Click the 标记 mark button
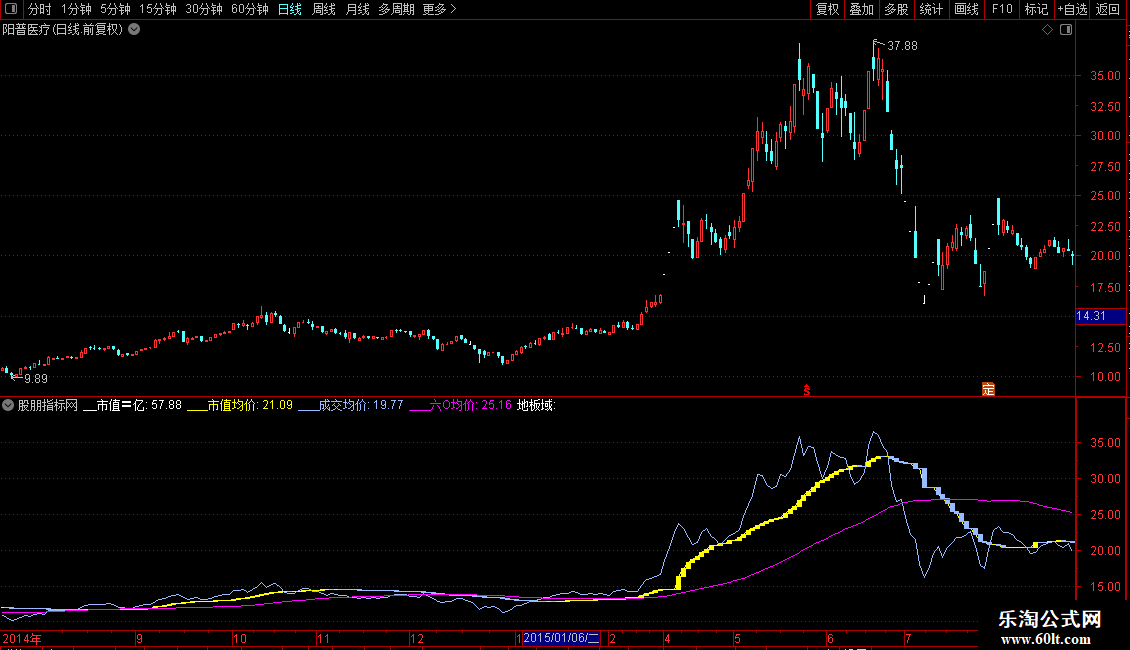 pyautogui.click(x=1036, y=9)
